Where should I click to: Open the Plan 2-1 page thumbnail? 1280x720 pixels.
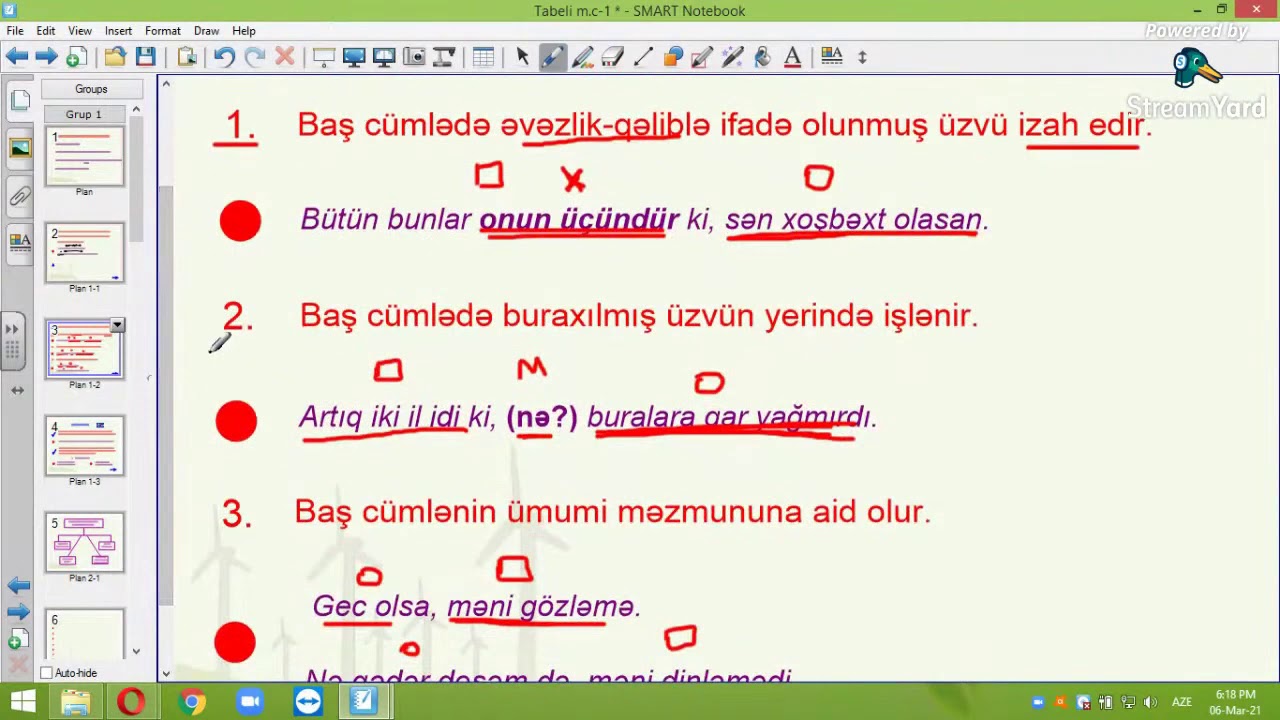coord(84,543)
